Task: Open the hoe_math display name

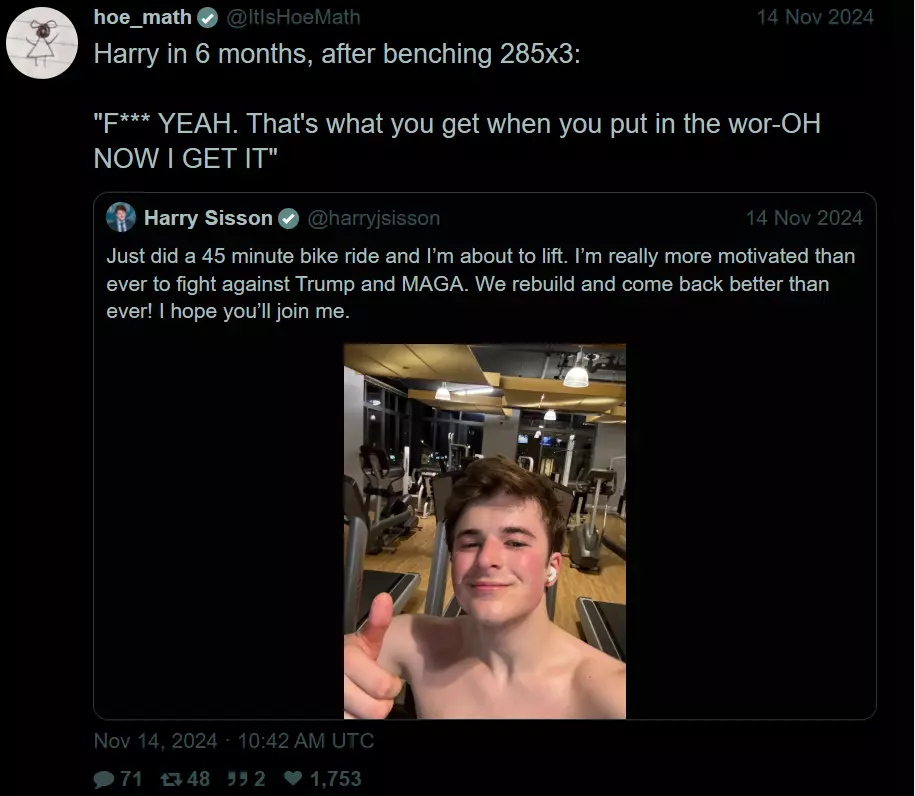Action: click(x=143, y=18)
